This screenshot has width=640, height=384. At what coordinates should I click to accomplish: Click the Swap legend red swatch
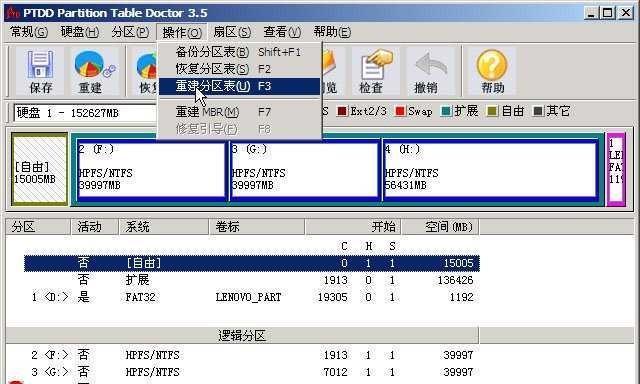click(400, 111)
